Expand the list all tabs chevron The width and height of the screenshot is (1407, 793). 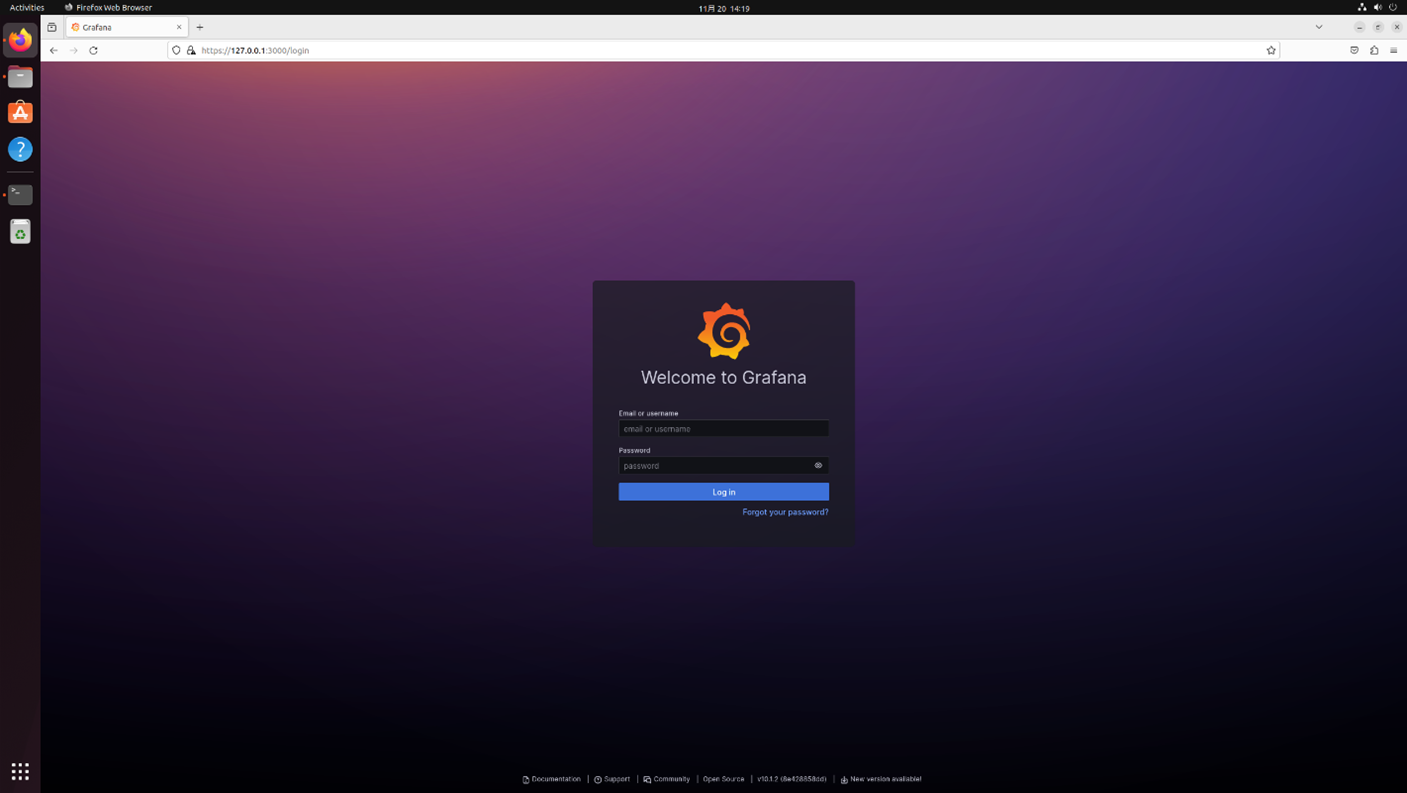coord(1319,27)
